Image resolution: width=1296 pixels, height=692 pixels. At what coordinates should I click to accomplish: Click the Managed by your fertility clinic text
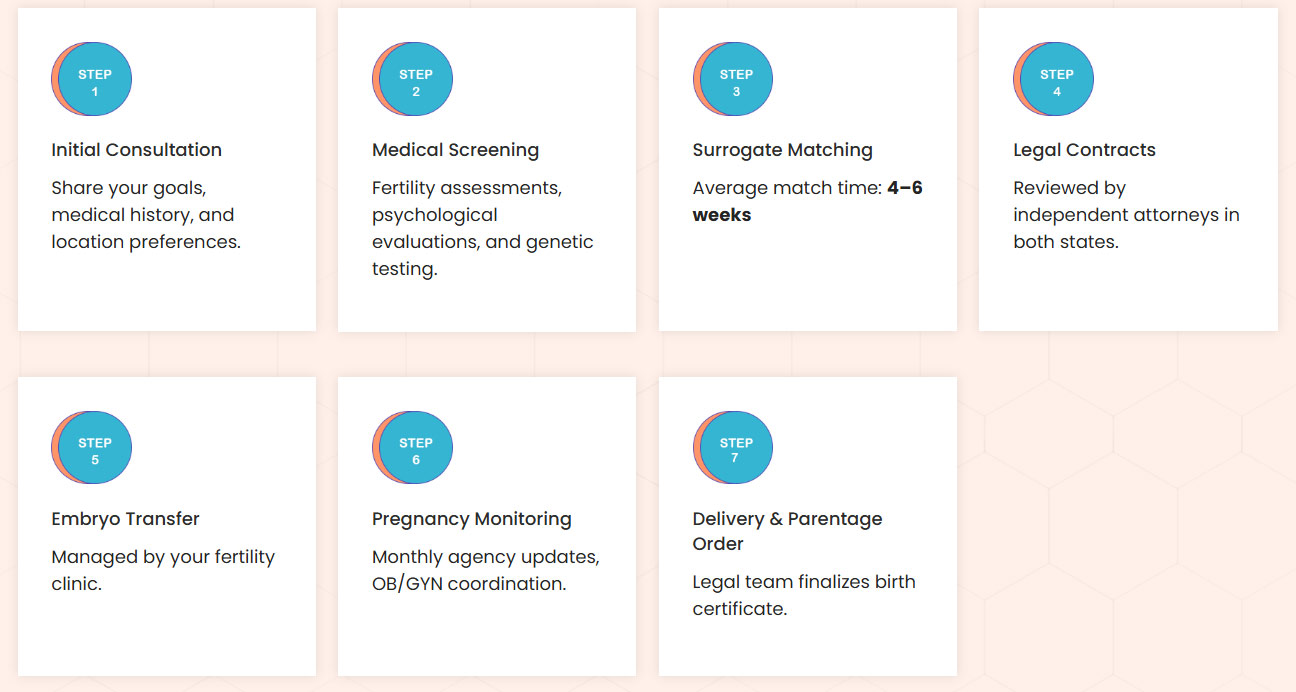(x=163, y=570)
